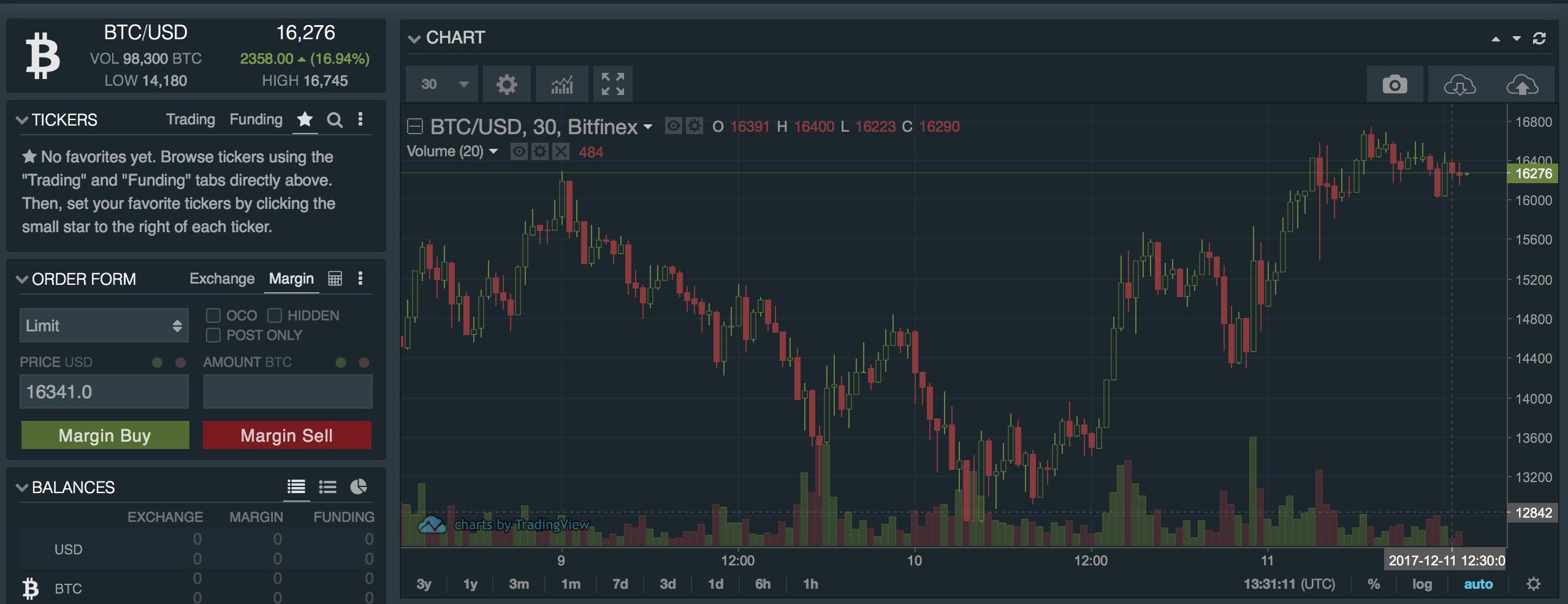Screen dimensions: 1568x604
Task: Focus the PRICE USD input field
Action: (x=104, y=391)
